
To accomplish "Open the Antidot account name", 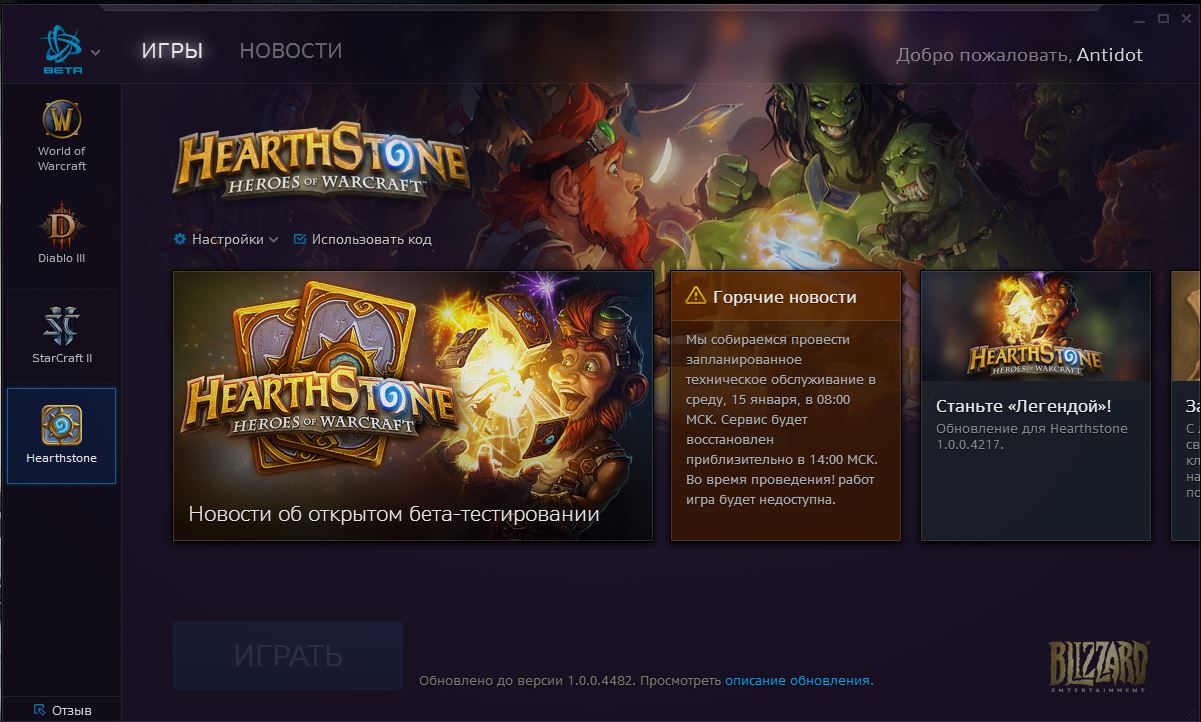I will (1109, 55).
